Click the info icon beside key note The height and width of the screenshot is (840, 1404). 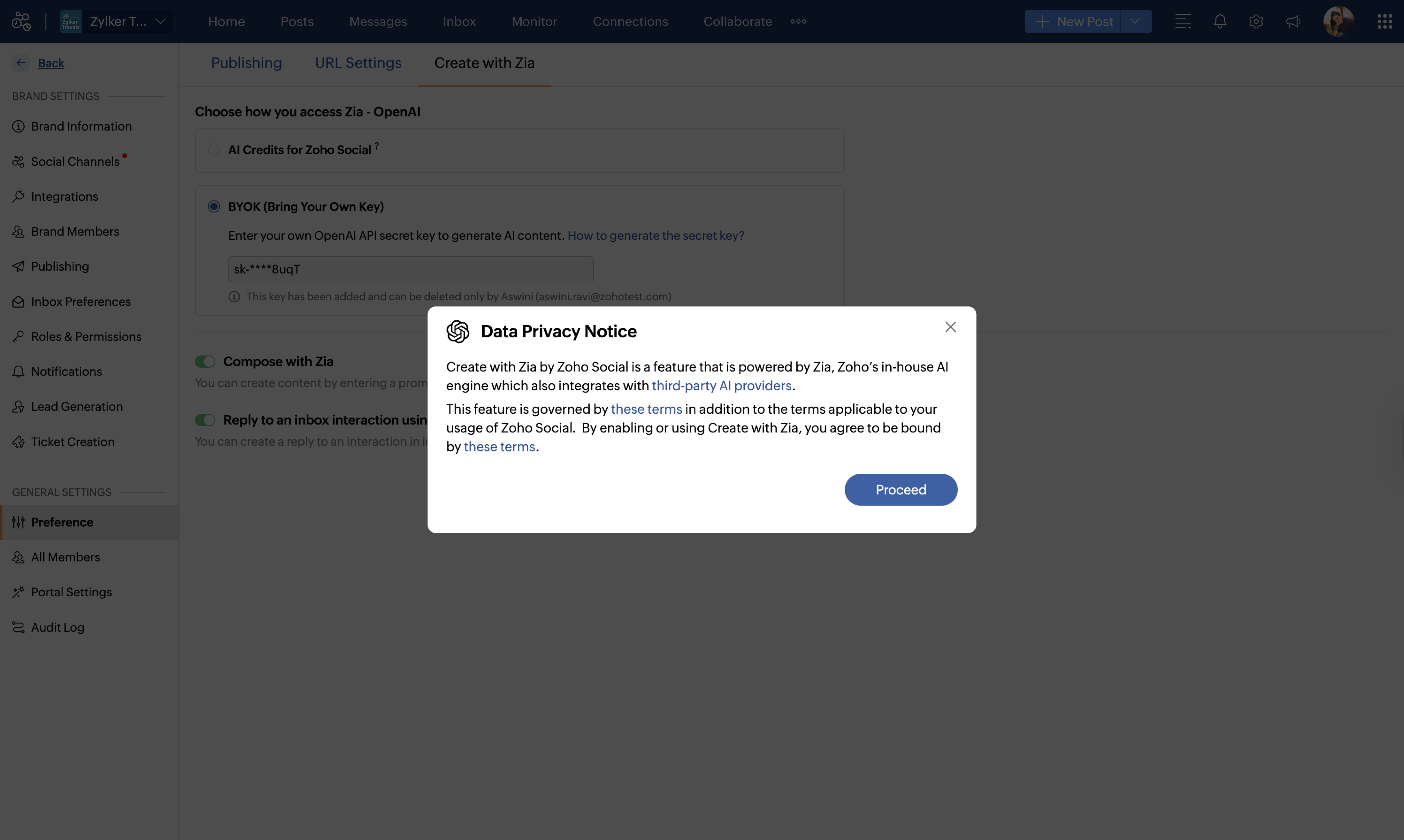234,296
